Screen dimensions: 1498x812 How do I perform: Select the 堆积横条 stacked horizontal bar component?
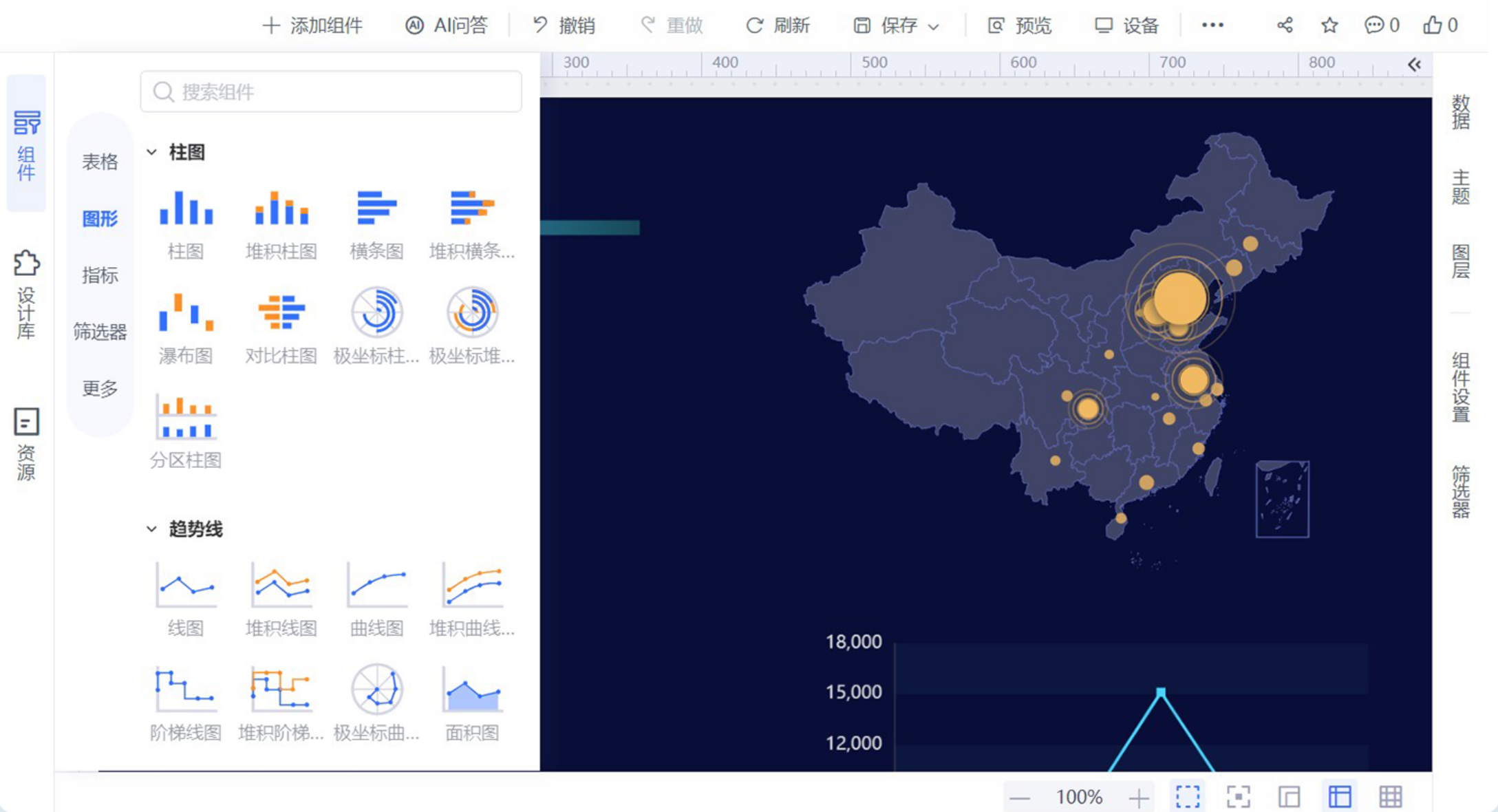click(472, 225)
